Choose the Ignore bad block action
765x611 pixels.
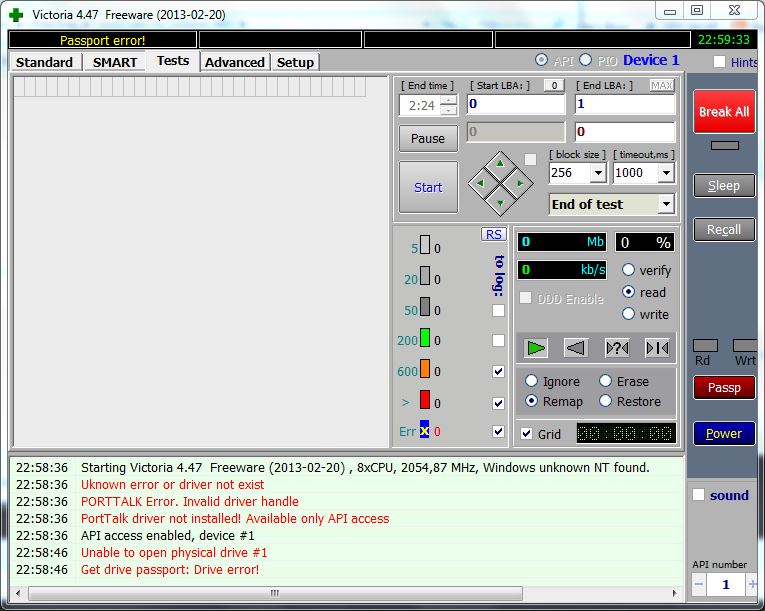click(x=531, y=381)
